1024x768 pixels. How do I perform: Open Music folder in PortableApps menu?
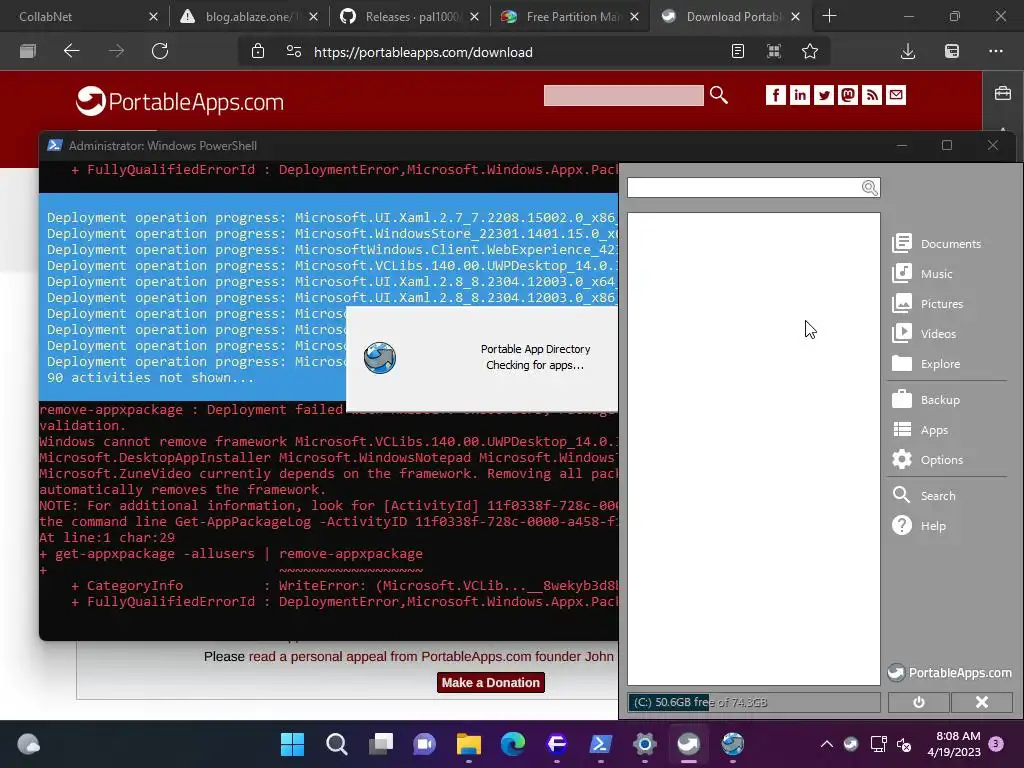[922, 274]
